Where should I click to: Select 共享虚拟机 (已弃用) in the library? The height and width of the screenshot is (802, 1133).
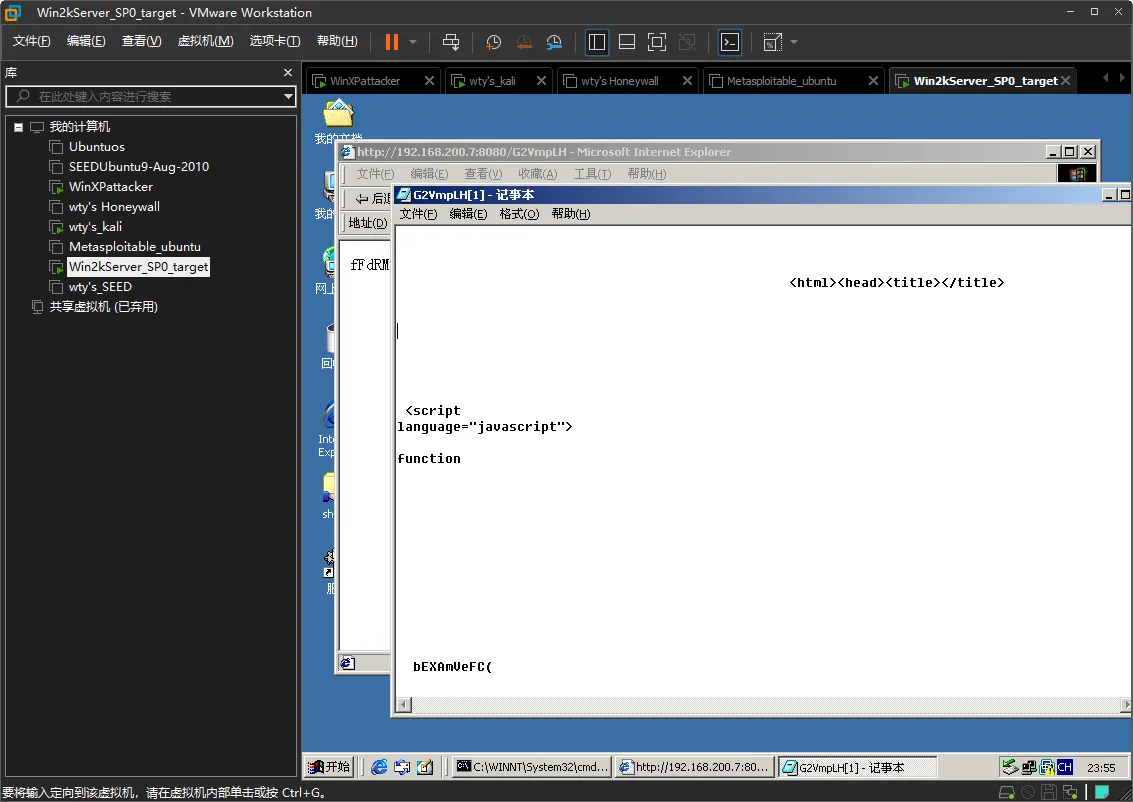103,307
